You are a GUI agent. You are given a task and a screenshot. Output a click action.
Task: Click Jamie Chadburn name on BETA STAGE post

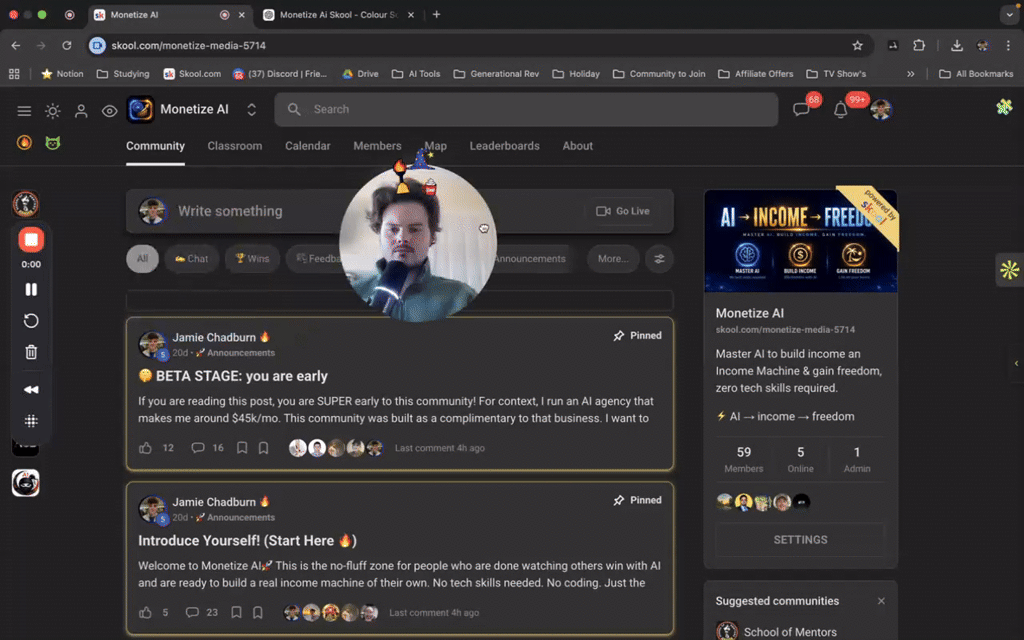(x=214, y=338)
